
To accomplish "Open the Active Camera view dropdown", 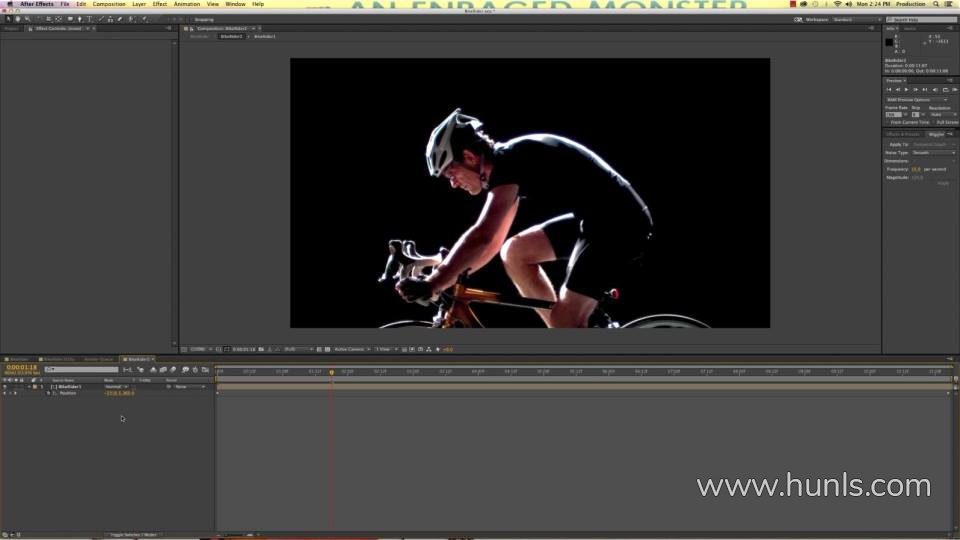I will pos(352,350).
